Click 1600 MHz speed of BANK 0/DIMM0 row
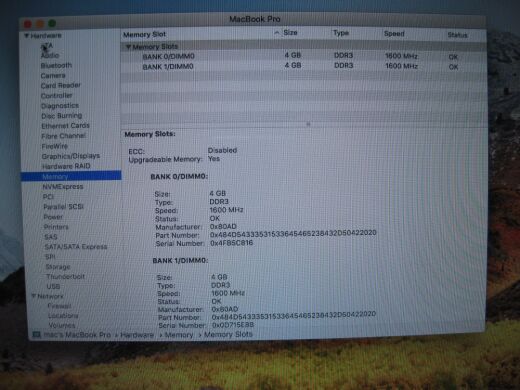 click(x=401, y=56)
